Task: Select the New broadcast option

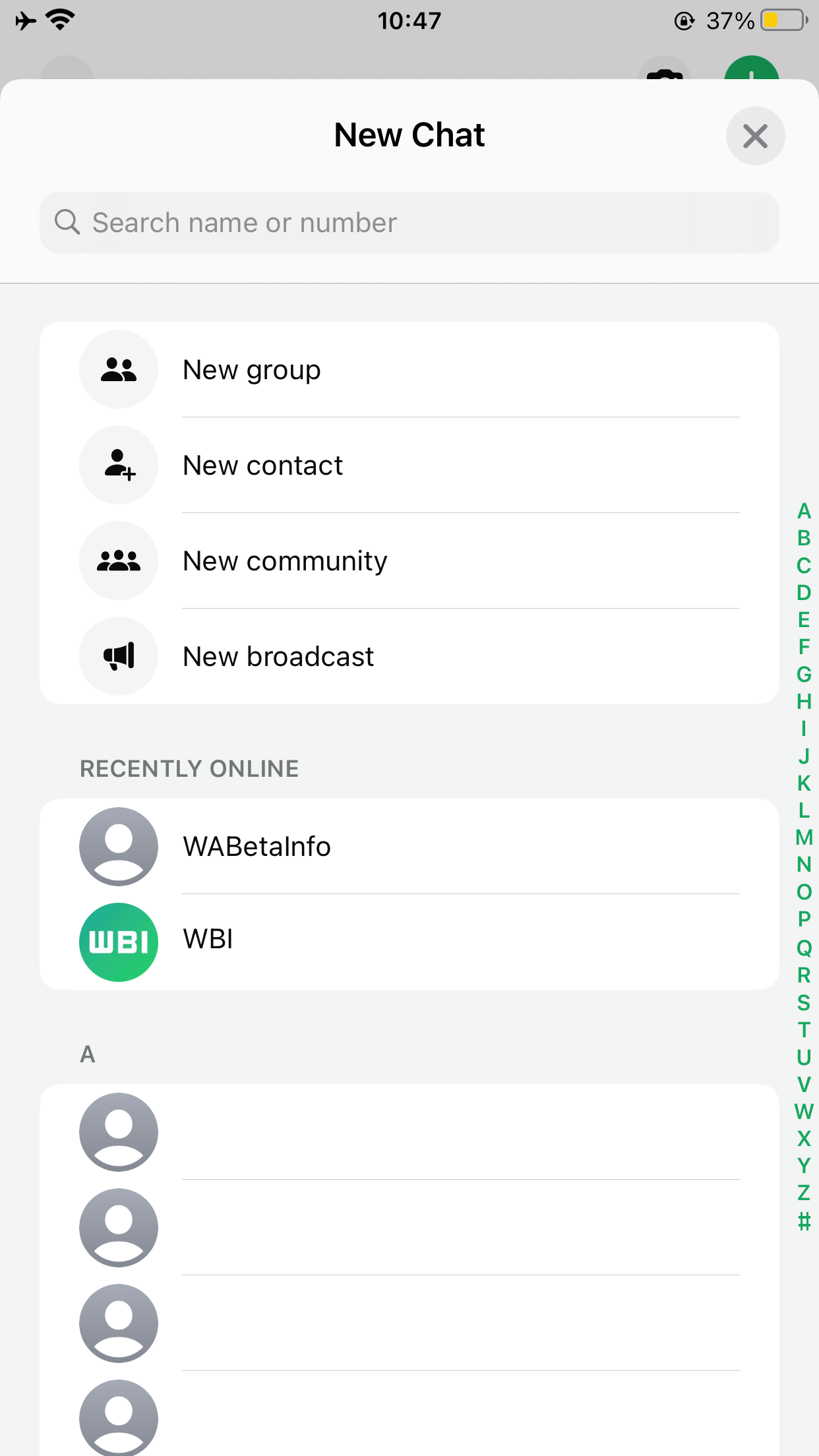Action: (x=278, y=657)
